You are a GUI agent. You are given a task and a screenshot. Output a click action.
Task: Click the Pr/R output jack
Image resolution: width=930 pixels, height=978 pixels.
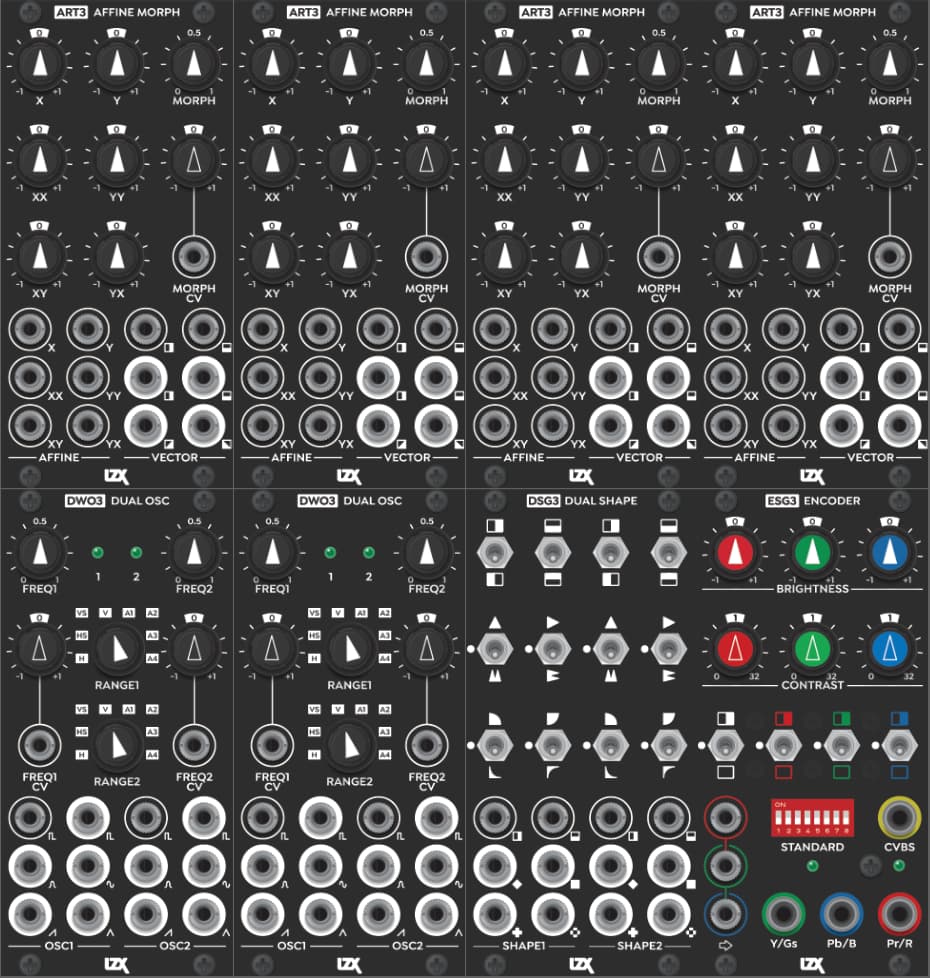tap(899, 914)
